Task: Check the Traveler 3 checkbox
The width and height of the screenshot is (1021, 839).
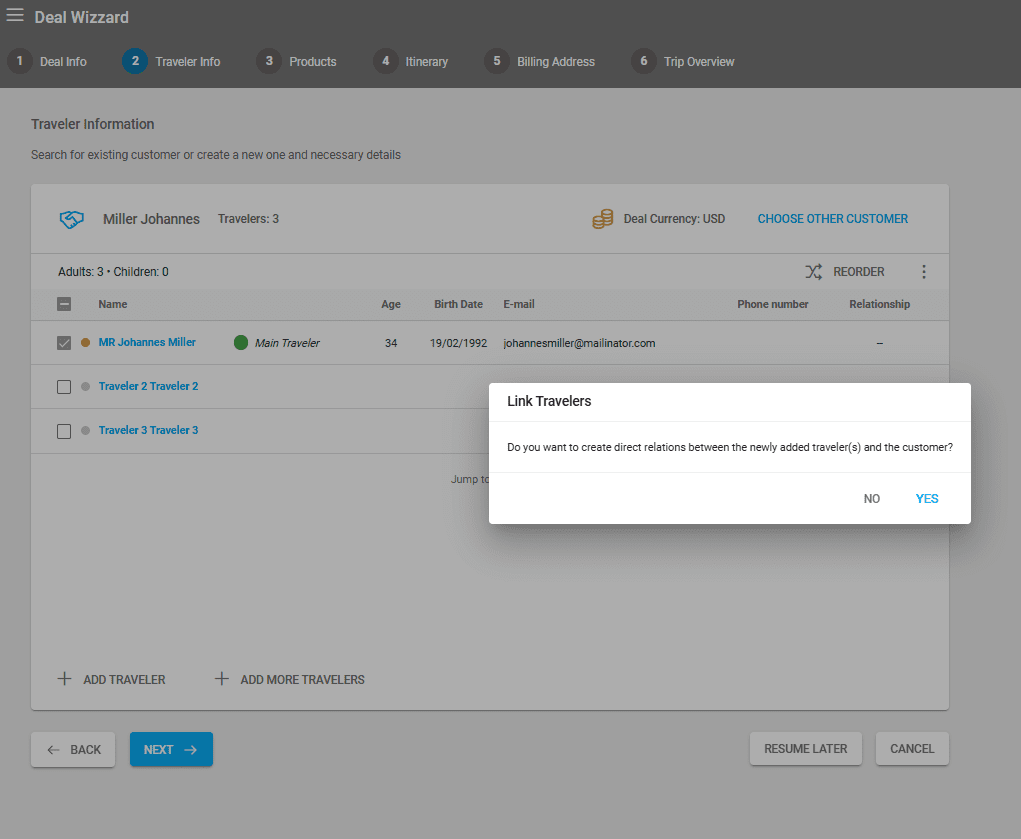Action: pos(64,431)
